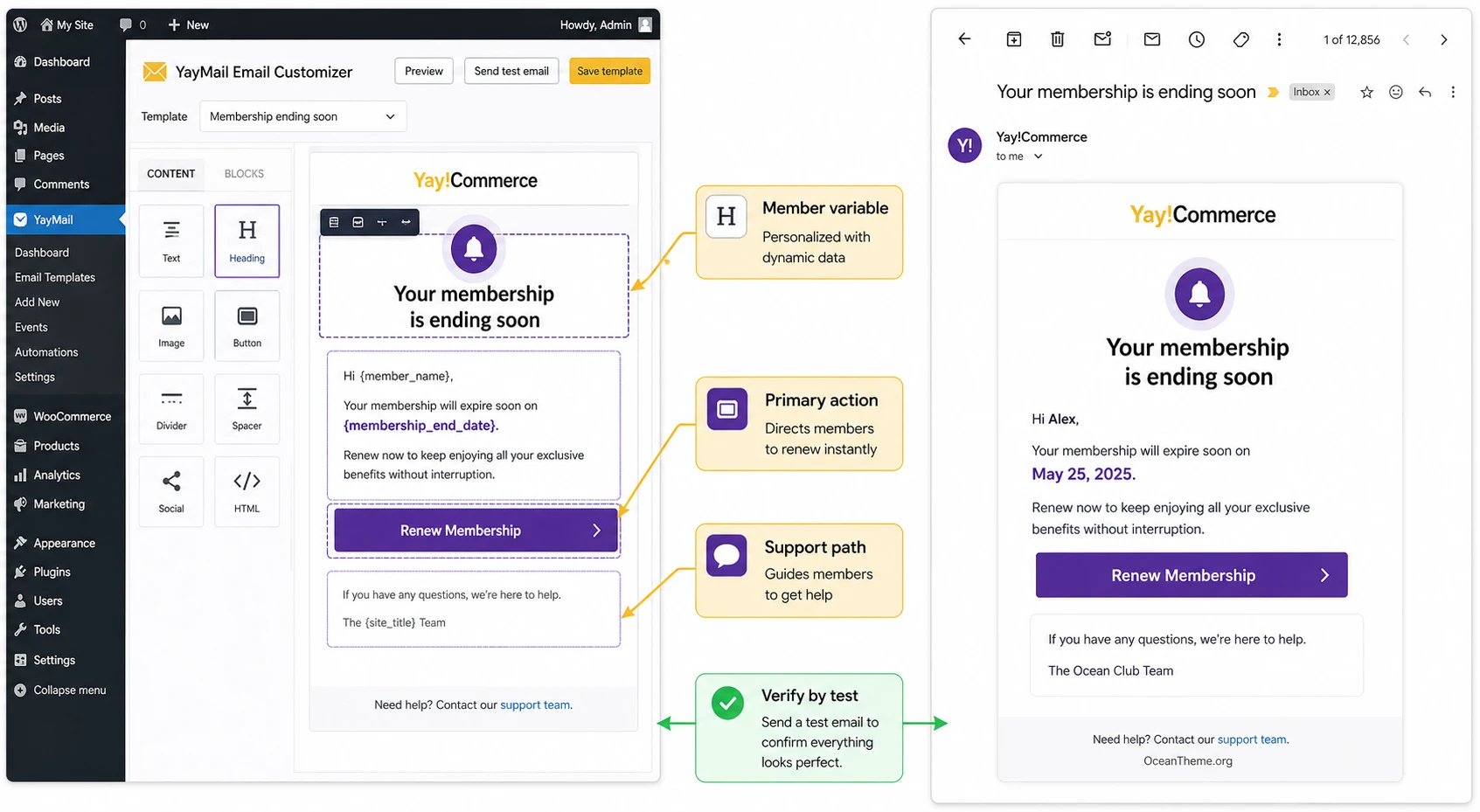Open support team link in received email
Image resolution: width=1480 pixels, height=812 pixels.
pos(1252,739)
